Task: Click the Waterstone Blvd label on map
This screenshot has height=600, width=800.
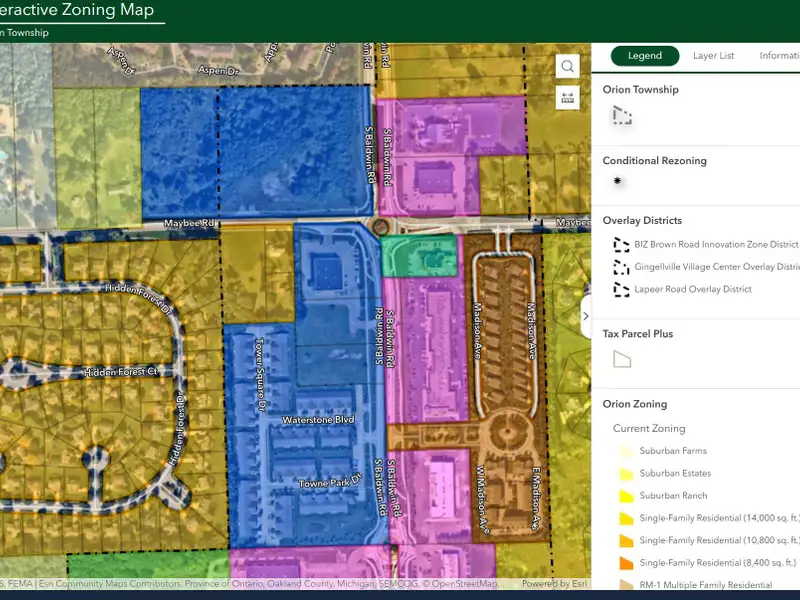Action: tap(318, 420)
